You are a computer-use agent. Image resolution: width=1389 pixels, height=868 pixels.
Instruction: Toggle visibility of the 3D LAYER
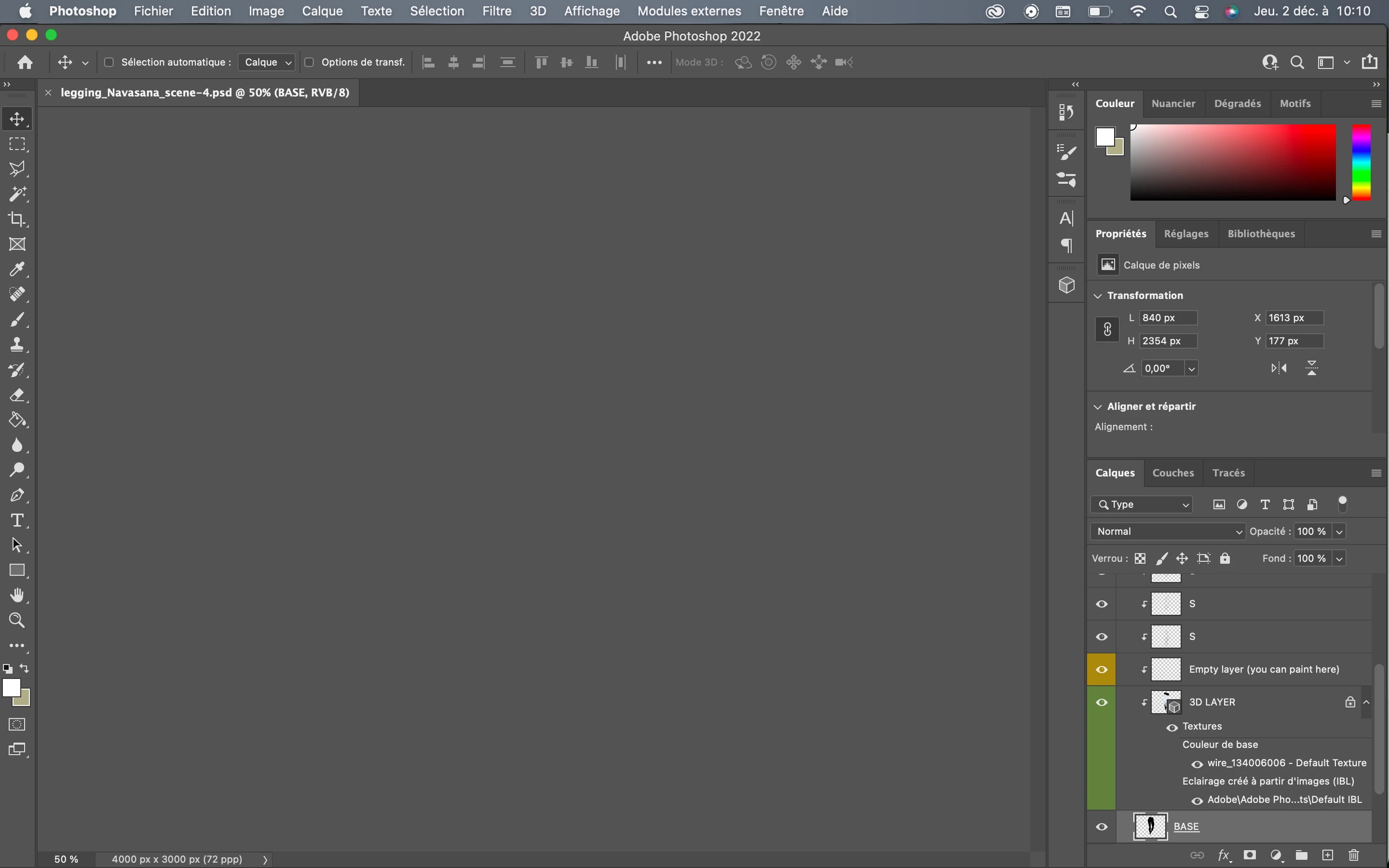pos(1102,702)
